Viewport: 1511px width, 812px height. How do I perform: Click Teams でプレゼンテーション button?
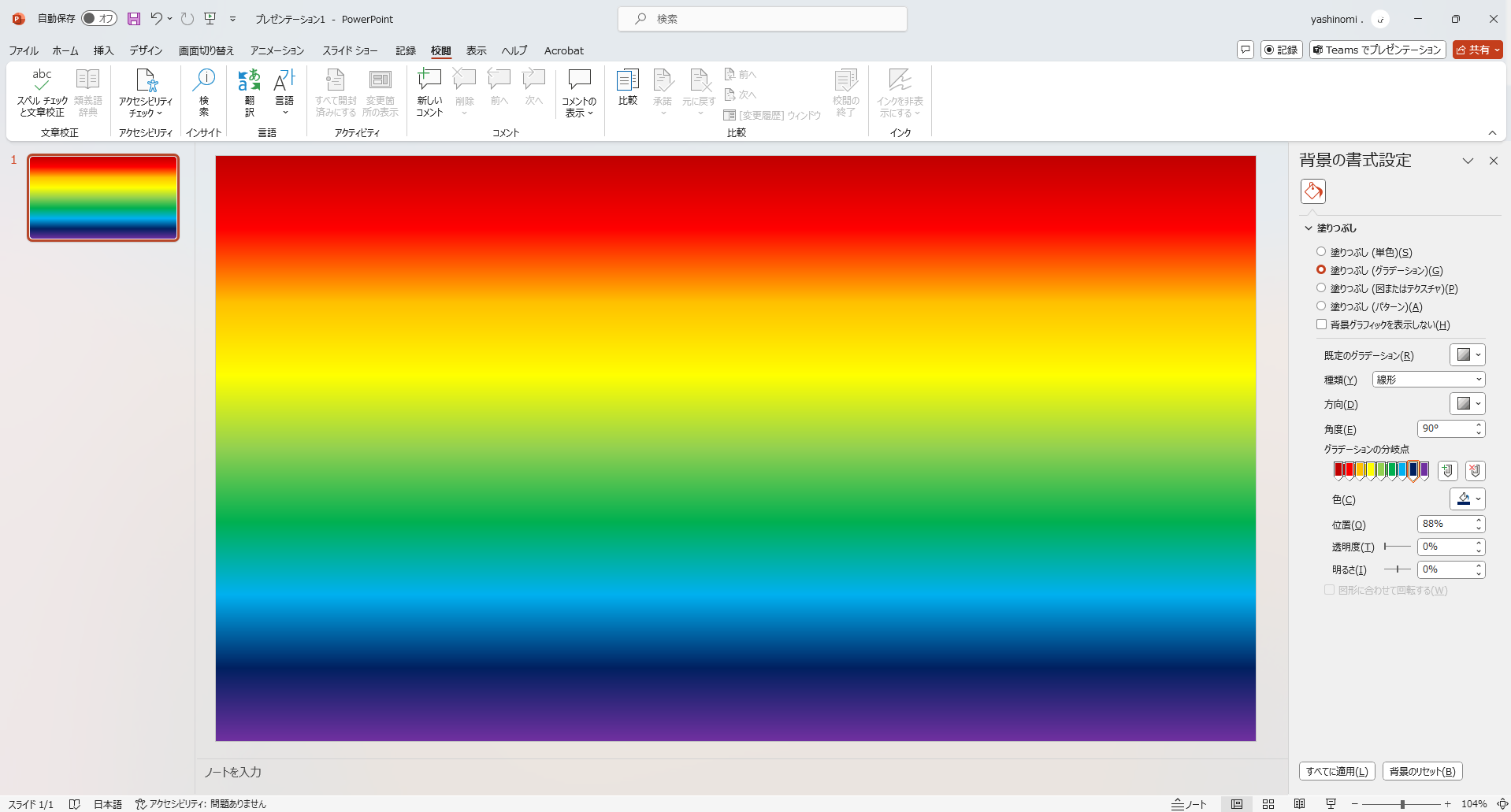[x=1377, y=50]
